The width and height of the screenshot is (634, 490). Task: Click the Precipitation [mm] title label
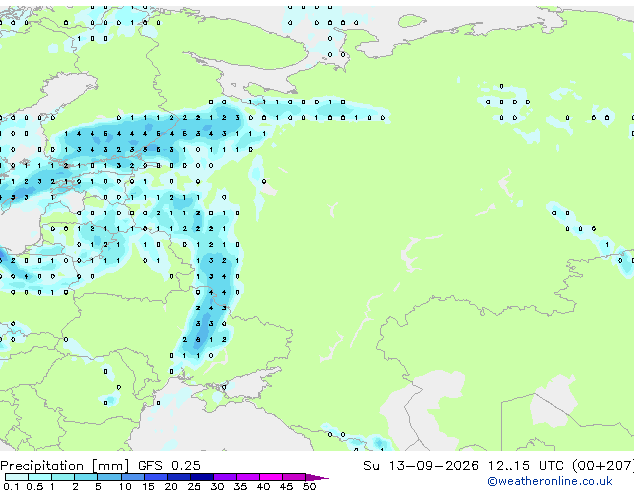tap(65, 466)
